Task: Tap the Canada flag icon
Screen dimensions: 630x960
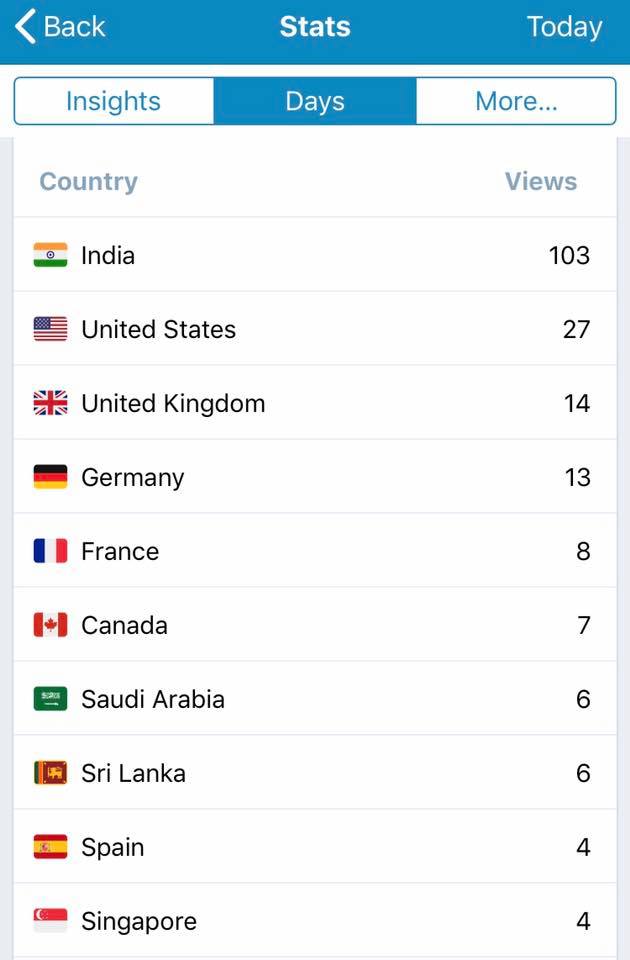Action: [x=50, y=625]
